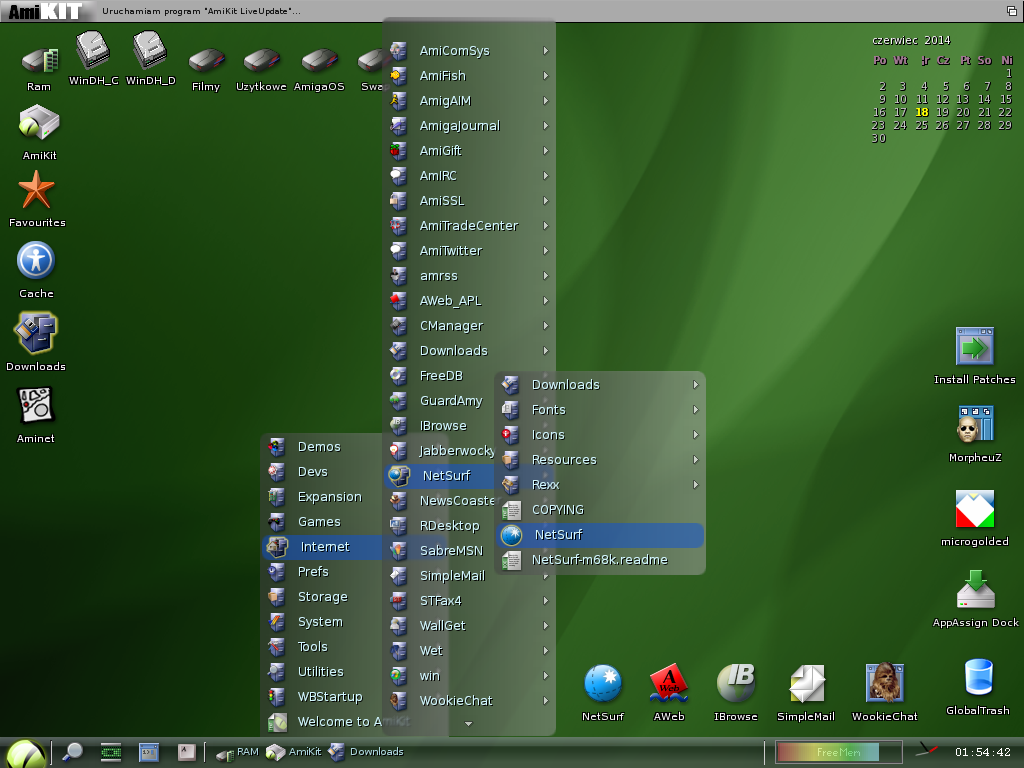Click the magnifier search icon in taskbar
This screenshot has width=1024, height=768.
[72, 752]
